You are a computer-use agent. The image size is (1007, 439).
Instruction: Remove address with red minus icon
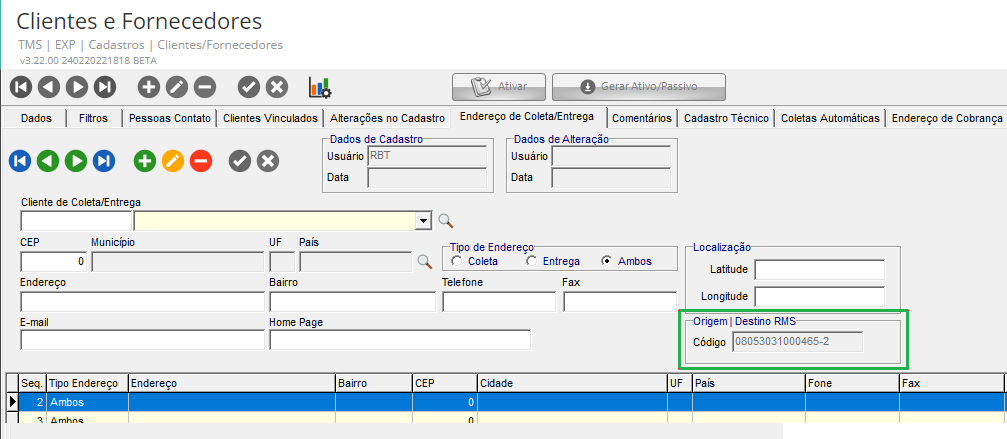(x=201, y=161)
